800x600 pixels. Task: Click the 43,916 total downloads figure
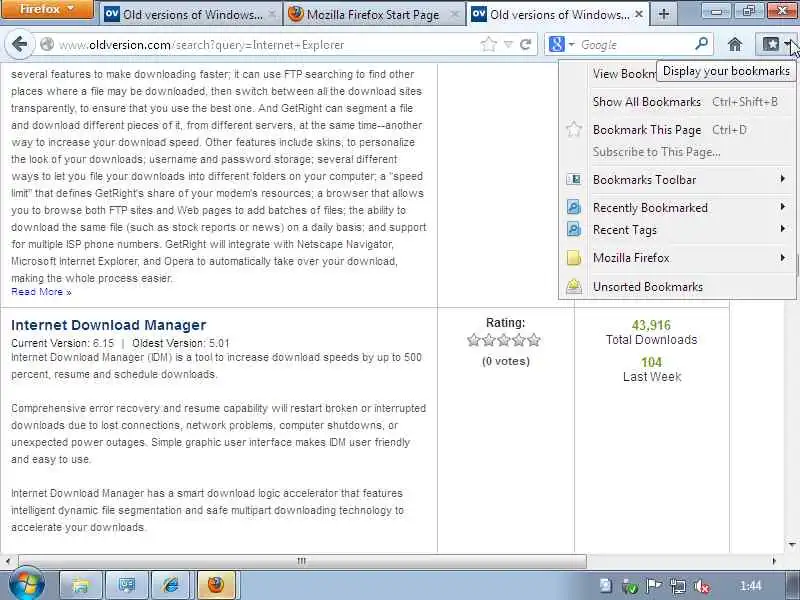(651, 325)
